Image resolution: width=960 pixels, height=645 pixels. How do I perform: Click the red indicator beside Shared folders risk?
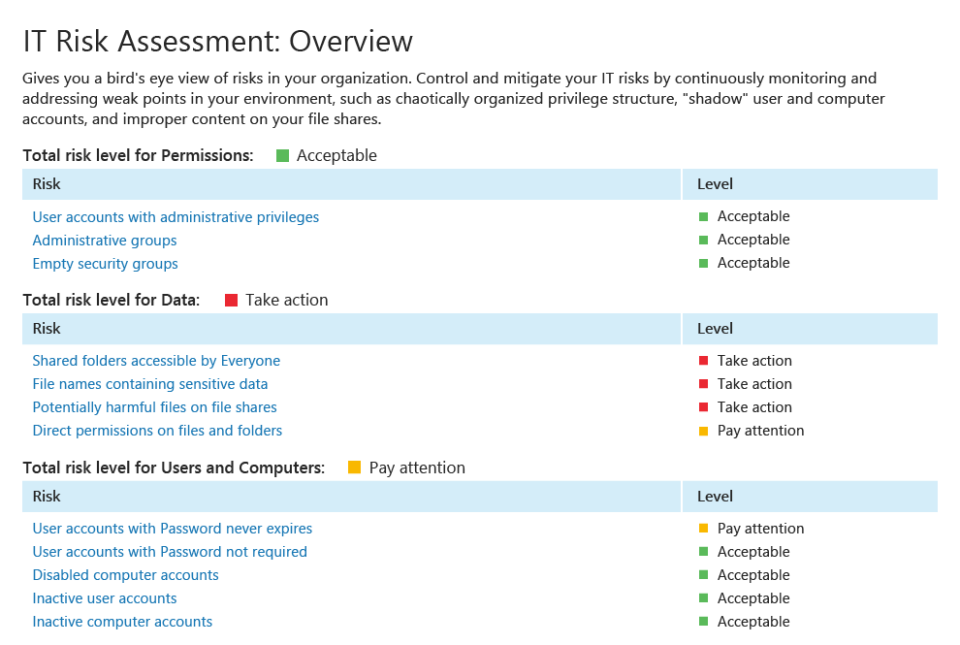coord(701,360)
